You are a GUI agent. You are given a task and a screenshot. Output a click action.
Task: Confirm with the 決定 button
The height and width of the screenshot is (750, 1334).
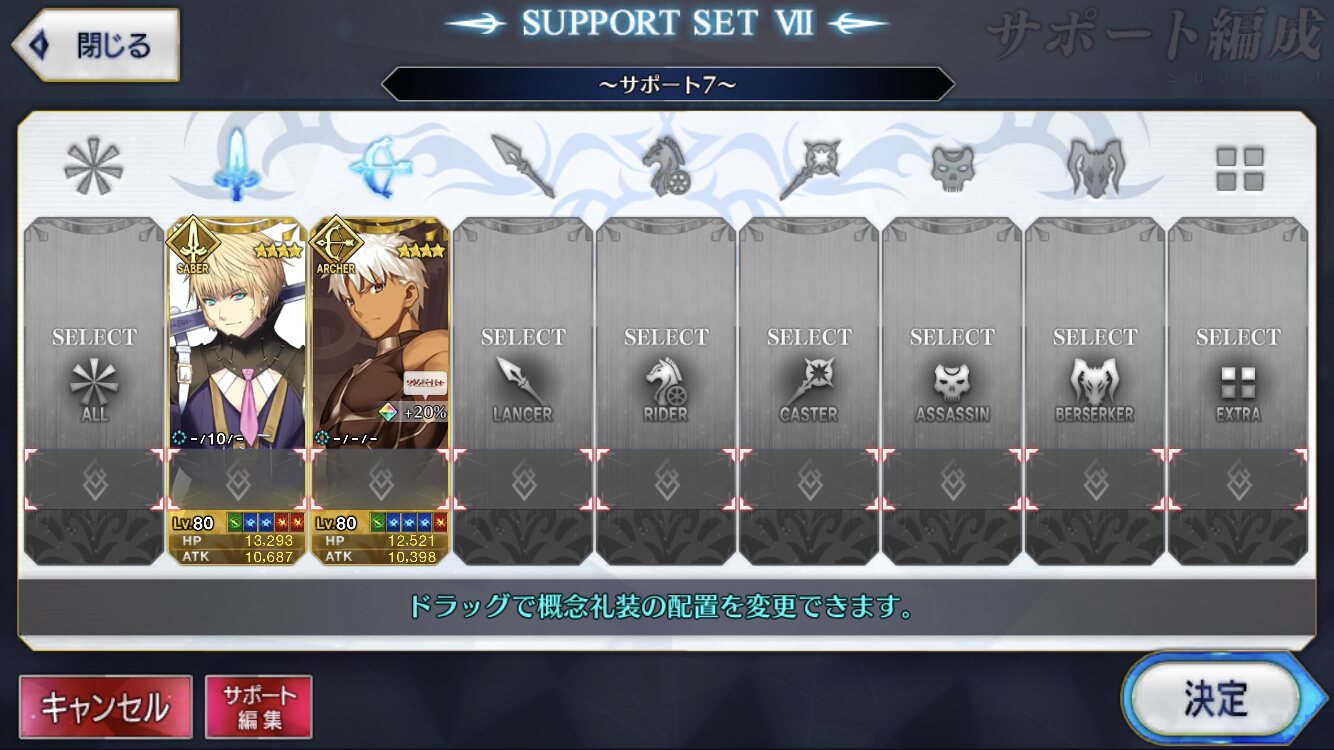pos(1217,699)
